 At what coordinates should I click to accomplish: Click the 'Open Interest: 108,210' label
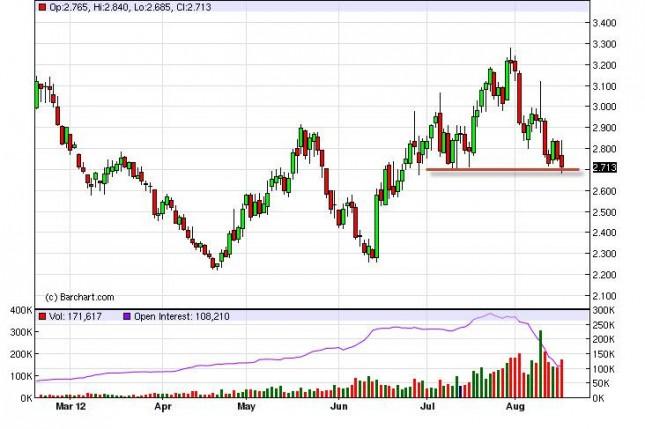click(x=182, y=316)
